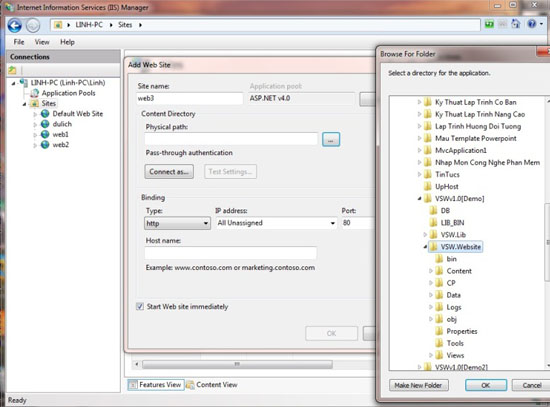
Task: Click the DB folder icon
Action: pyautogui.click(x=433, y=211)
